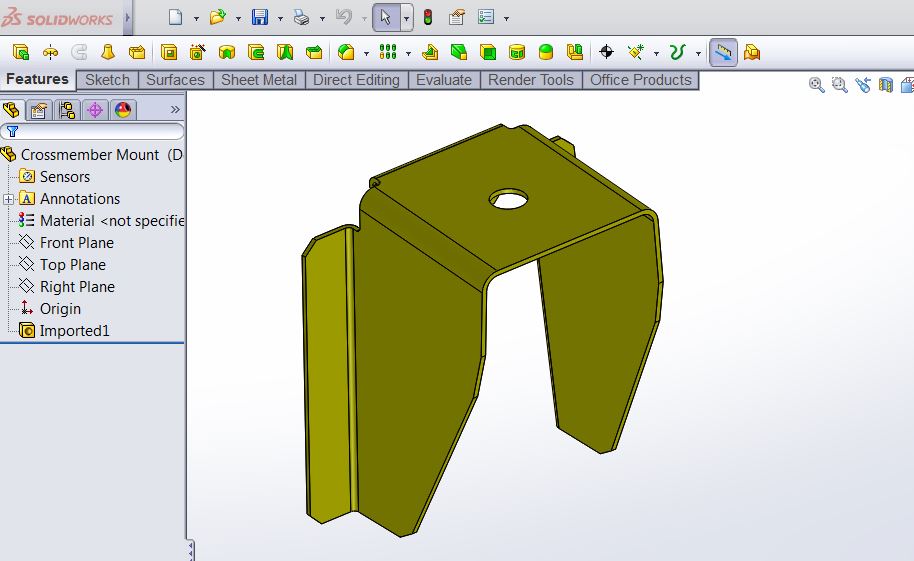The image size is (914, 561).
Task: Select Imported1 feature in the tree
Action: [x=74, y=331]
